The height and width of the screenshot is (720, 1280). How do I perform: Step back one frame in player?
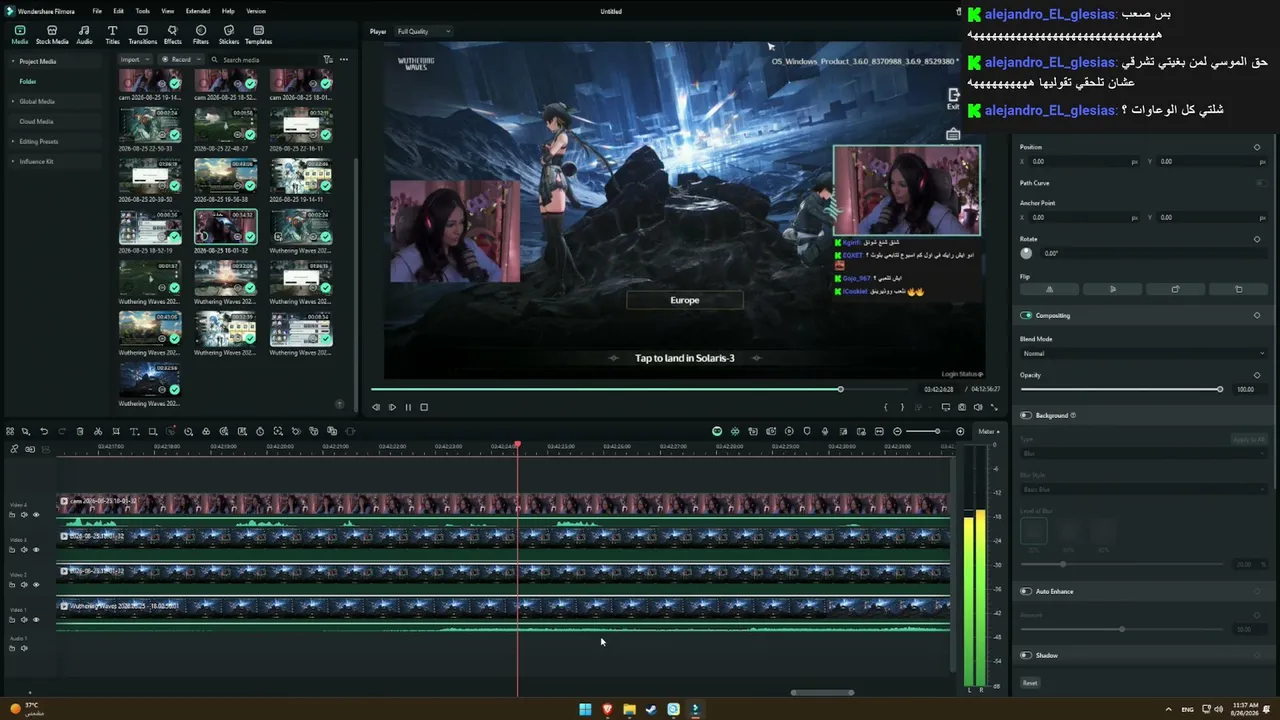click(x=376, y=407)
